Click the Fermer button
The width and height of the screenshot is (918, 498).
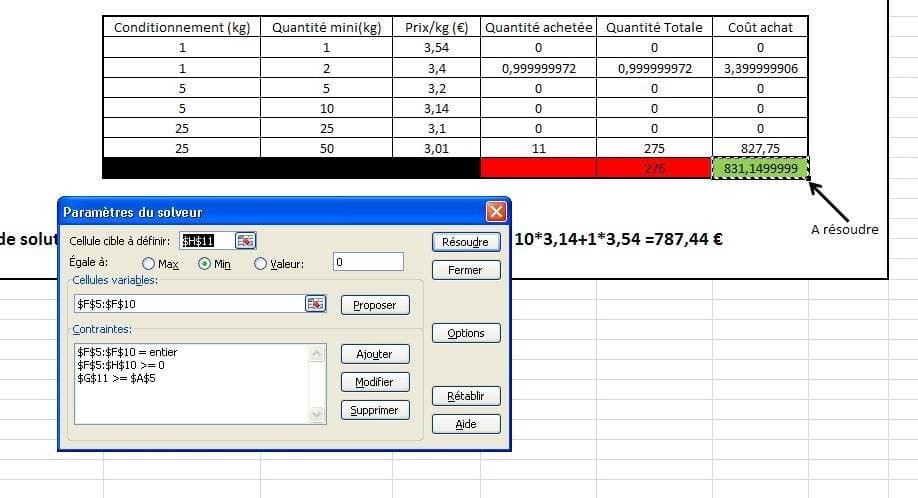tap(465, 270)
